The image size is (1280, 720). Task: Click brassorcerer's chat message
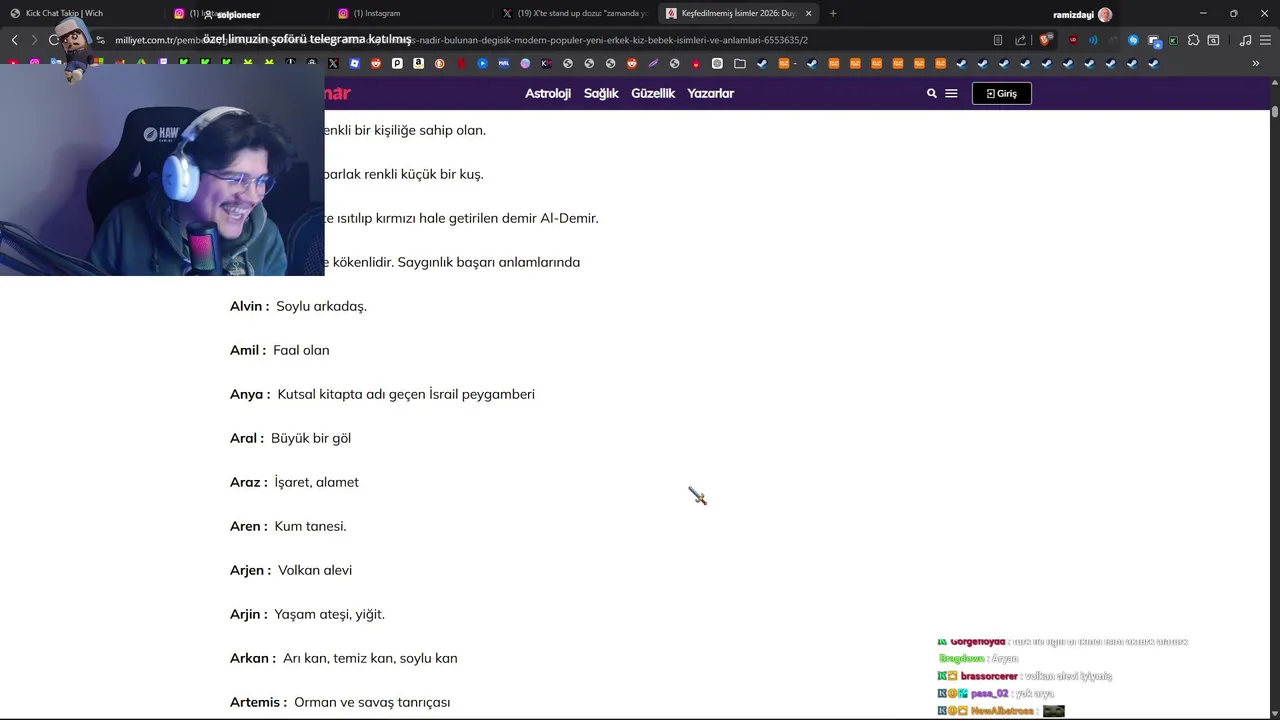point(1024,676)
